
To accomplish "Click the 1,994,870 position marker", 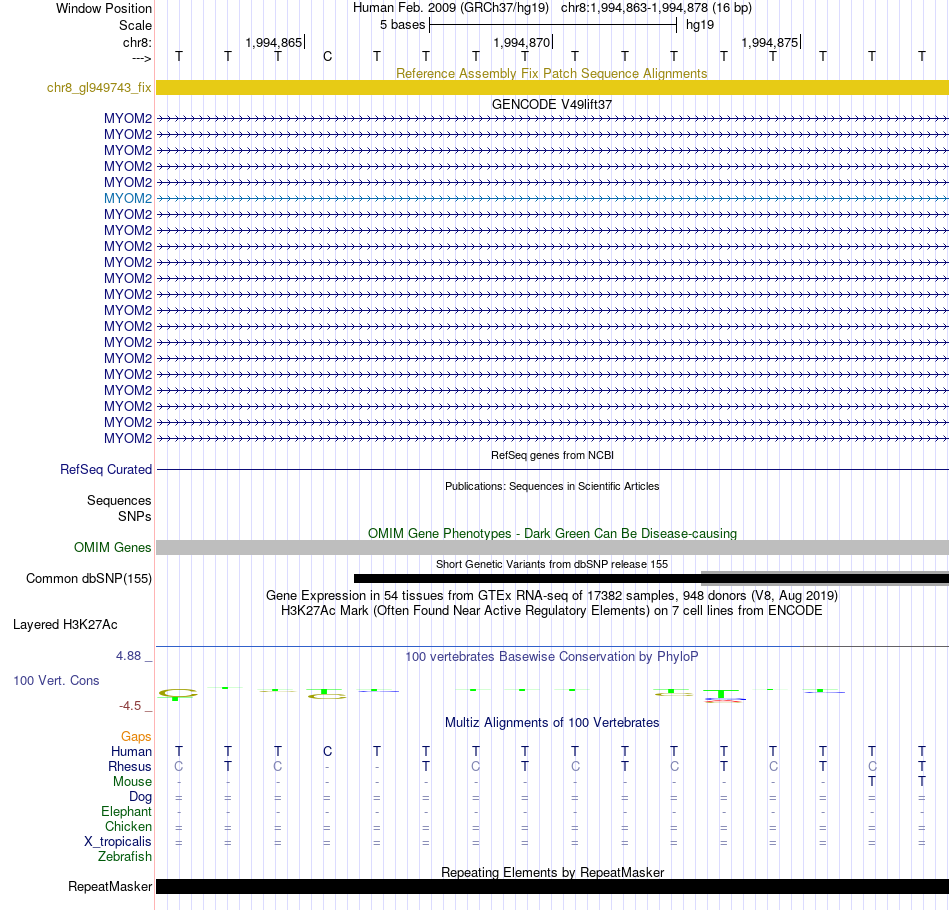I will 522,42.
